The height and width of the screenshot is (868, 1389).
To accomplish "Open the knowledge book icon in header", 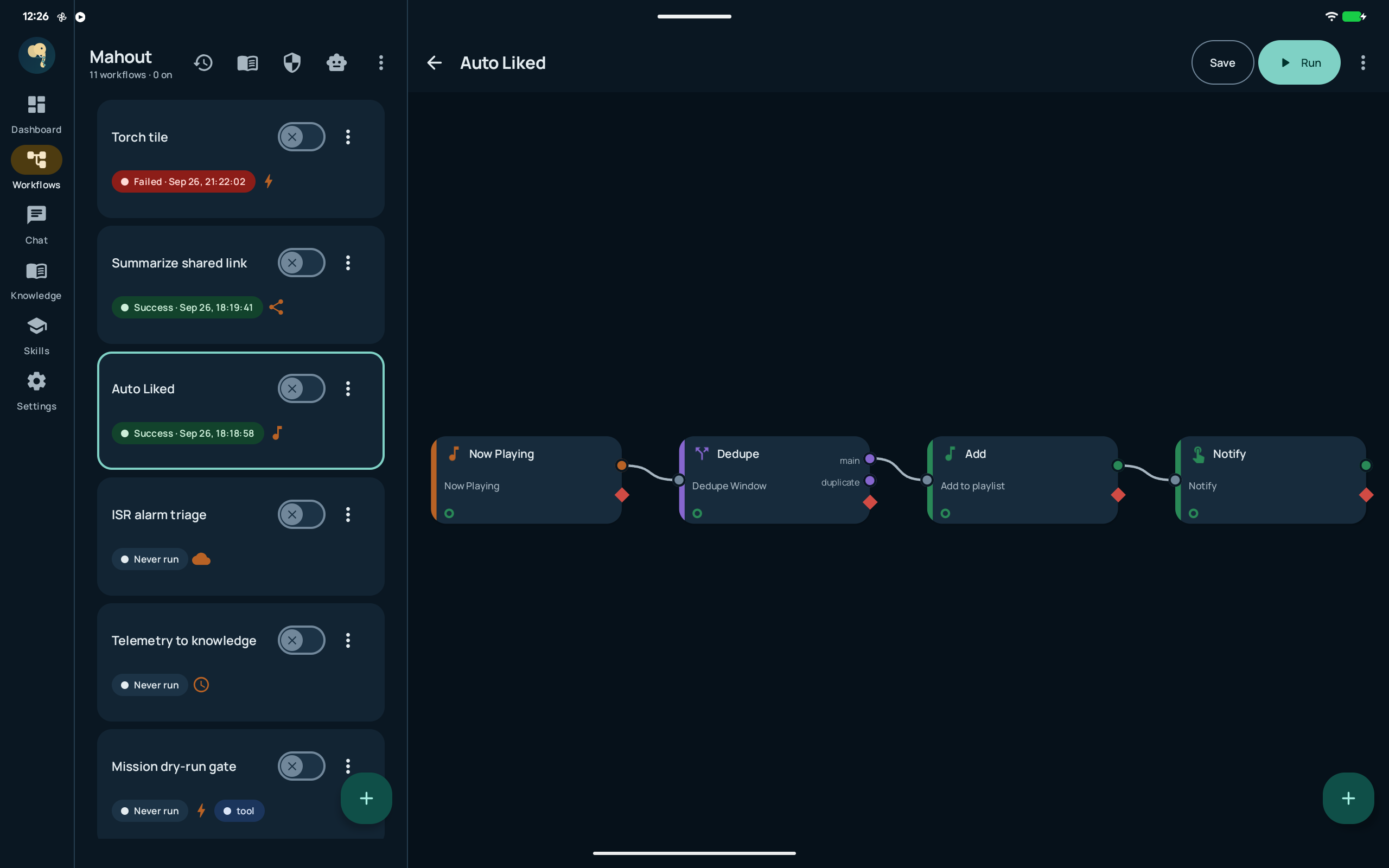I will [x=247, y=62].
